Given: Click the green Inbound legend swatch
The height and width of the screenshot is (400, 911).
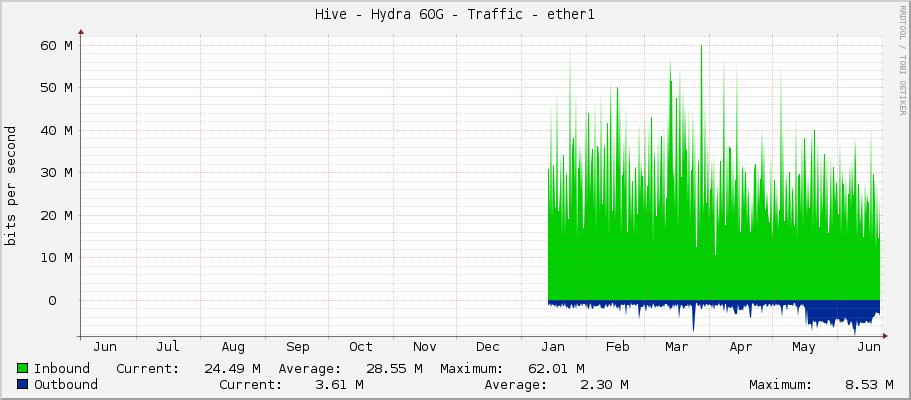Looking at the screenshot, I should 23,368.
